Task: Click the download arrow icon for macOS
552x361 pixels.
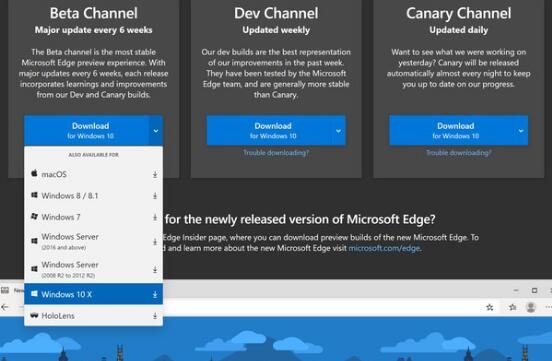Action: (155, 175)
